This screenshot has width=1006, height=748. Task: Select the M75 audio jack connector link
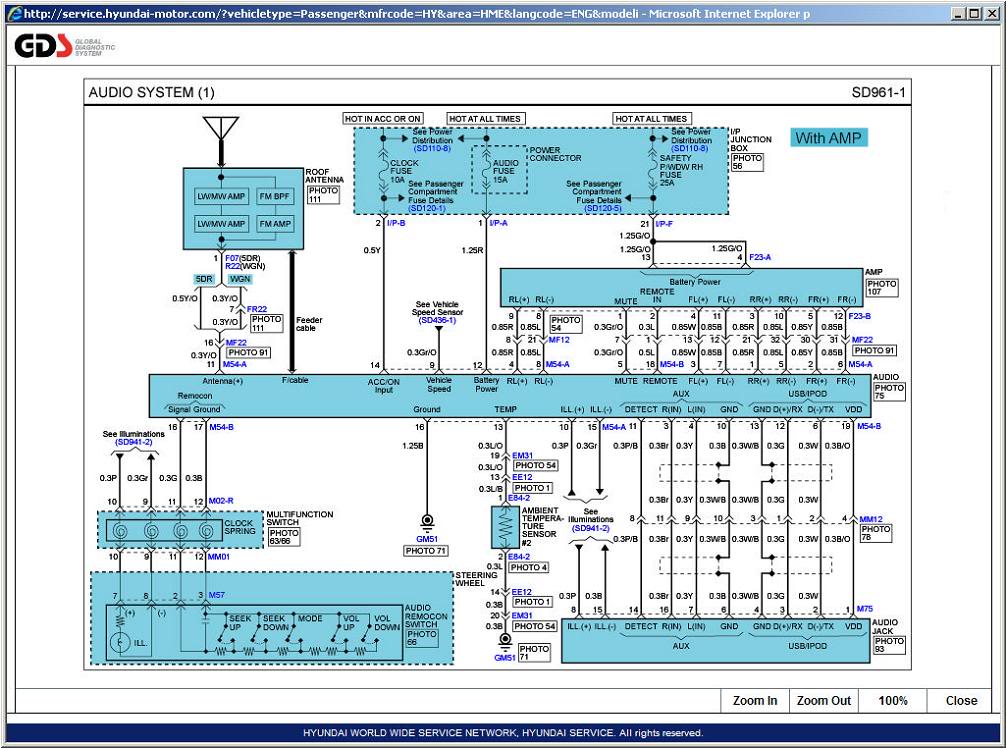coord(865,609)
